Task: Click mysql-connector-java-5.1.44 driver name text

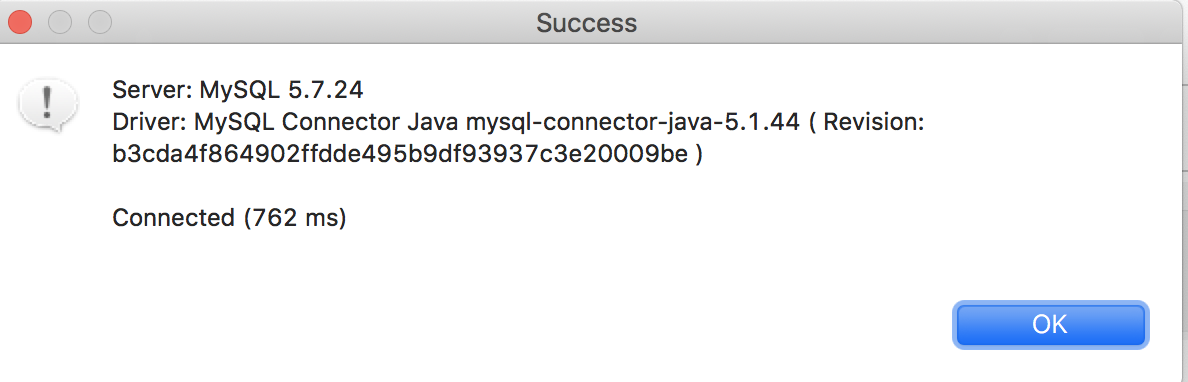Action: click(x=633, y=122)
